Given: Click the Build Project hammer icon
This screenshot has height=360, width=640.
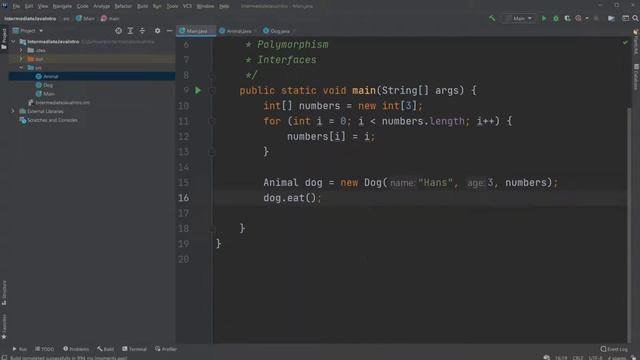Looking at the screenshot, I should coord(492,18).
